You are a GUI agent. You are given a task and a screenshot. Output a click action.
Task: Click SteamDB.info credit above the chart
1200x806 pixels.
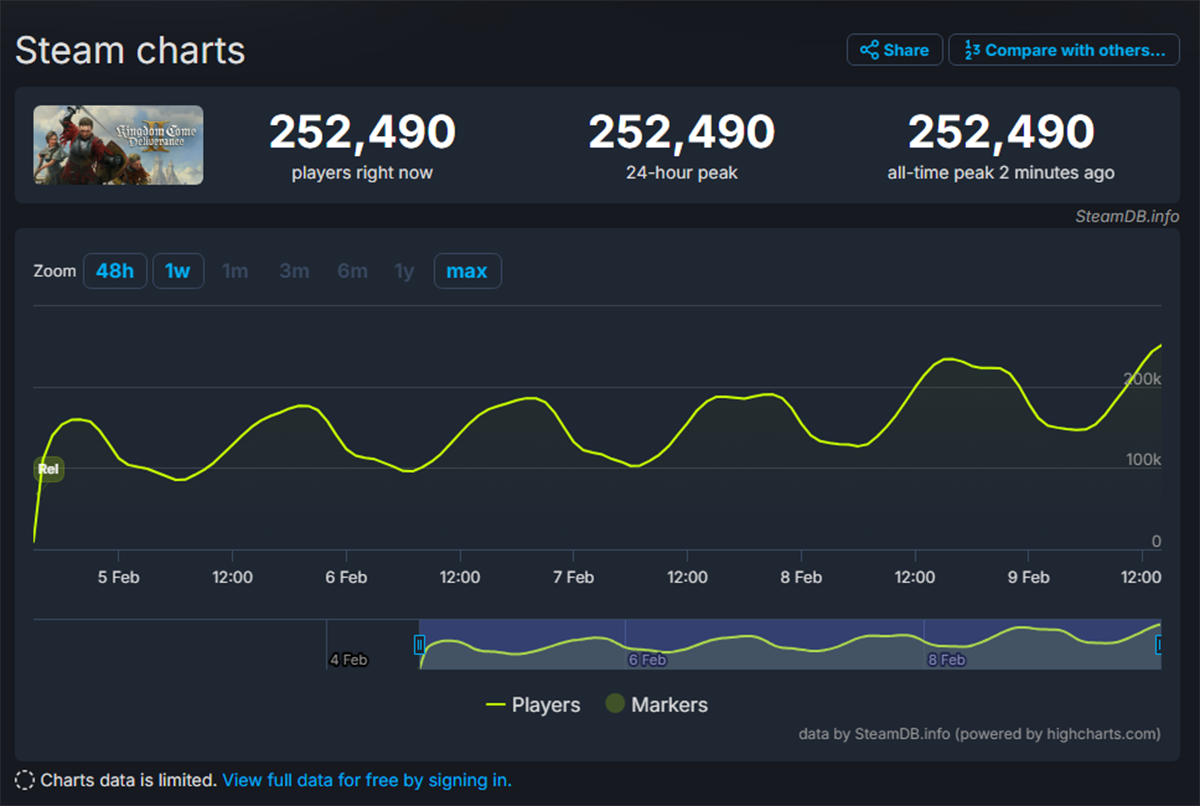pos(1127,216)
